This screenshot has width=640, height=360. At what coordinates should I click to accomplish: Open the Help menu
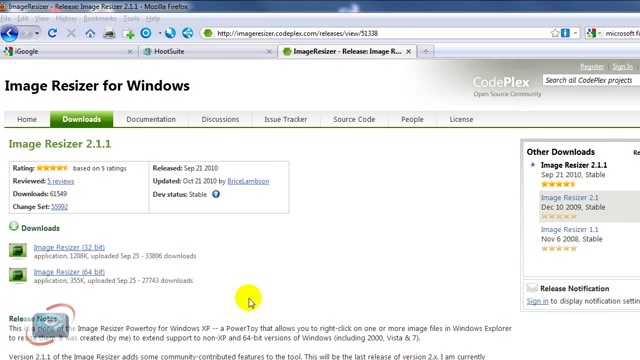pos(153,18)
